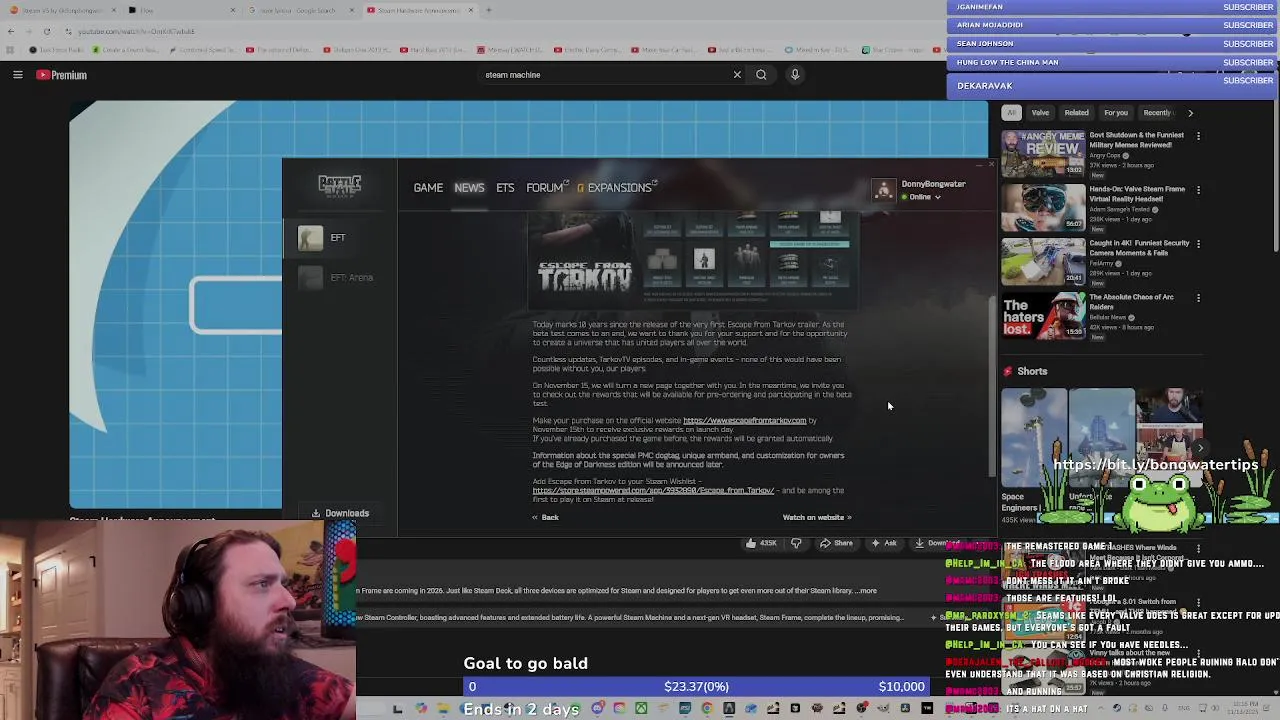The image size is (1280, 720).
Task: Open the Battlestate Games launcher logo
Action: [x=339, y=185]
